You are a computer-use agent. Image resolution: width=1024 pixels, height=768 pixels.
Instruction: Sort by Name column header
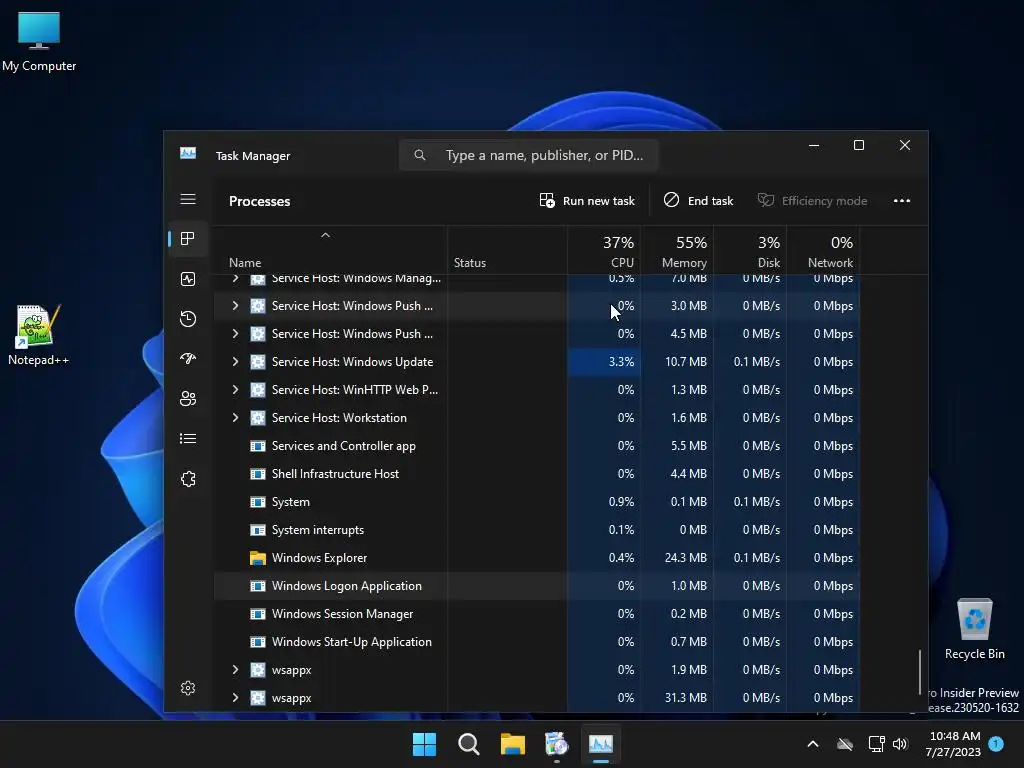330,250
